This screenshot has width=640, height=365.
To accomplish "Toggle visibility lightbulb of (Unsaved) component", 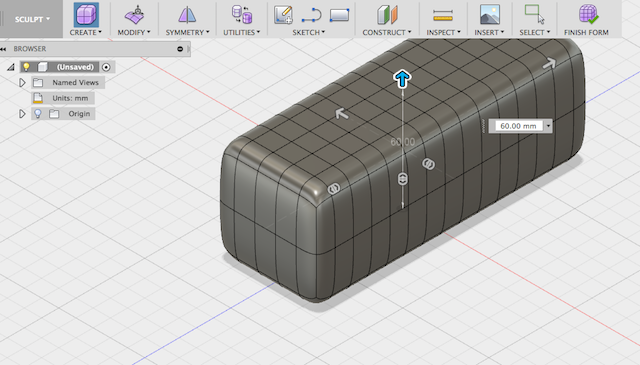I will 26,67.
